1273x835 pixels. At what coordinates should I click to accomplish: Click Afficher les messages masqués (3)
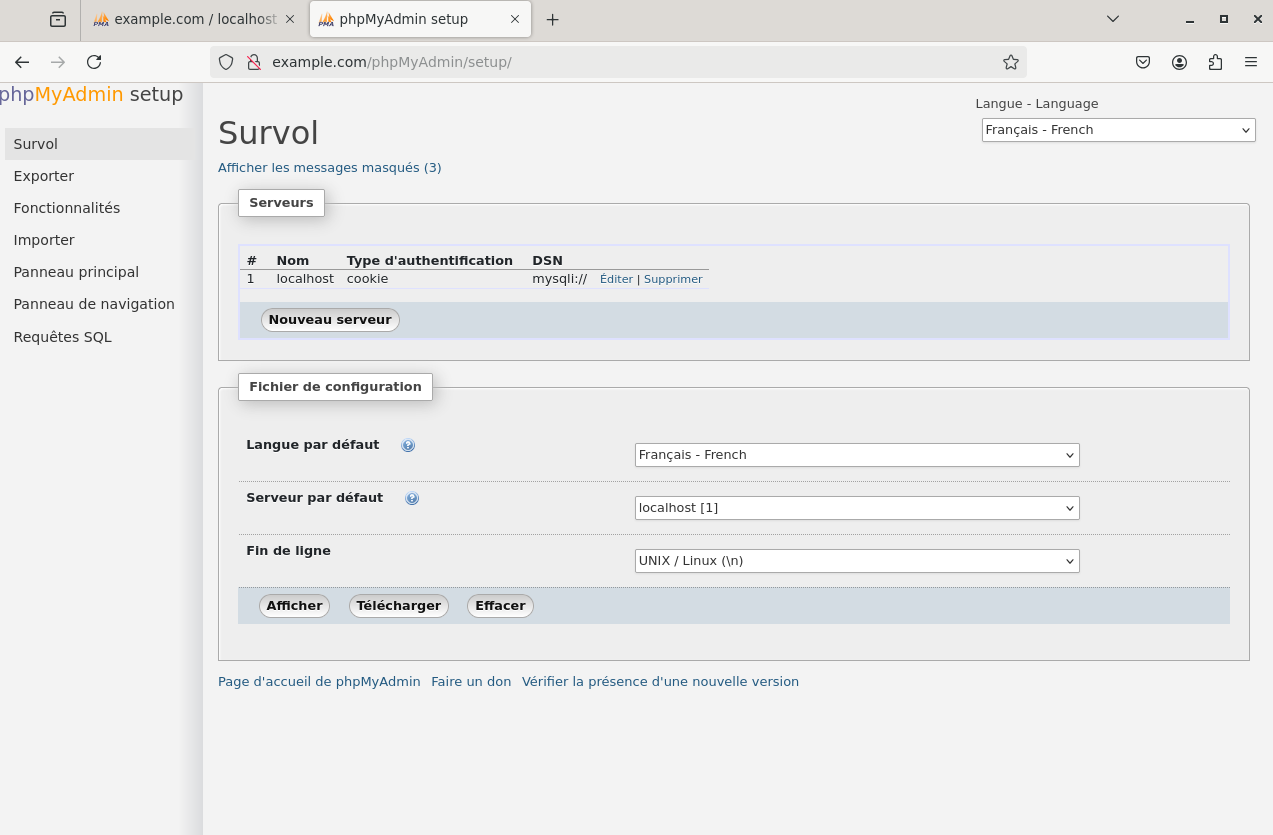[x=330, y=168]
